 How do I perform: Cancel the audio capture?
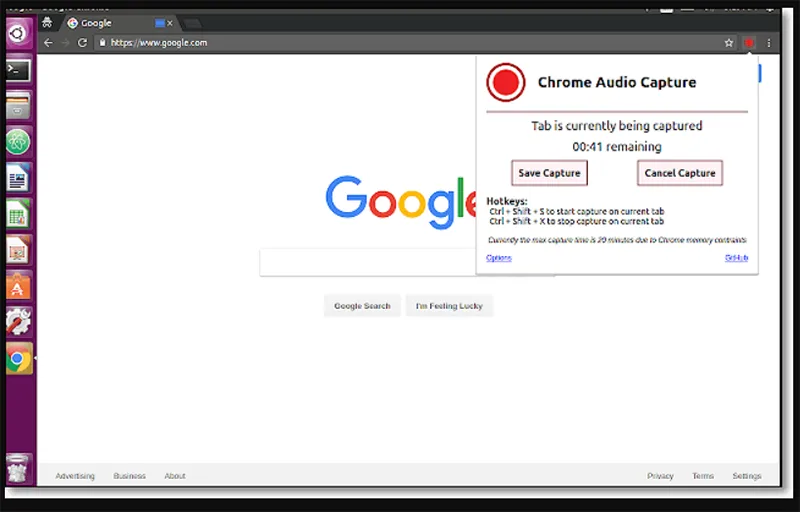(680, 173)
